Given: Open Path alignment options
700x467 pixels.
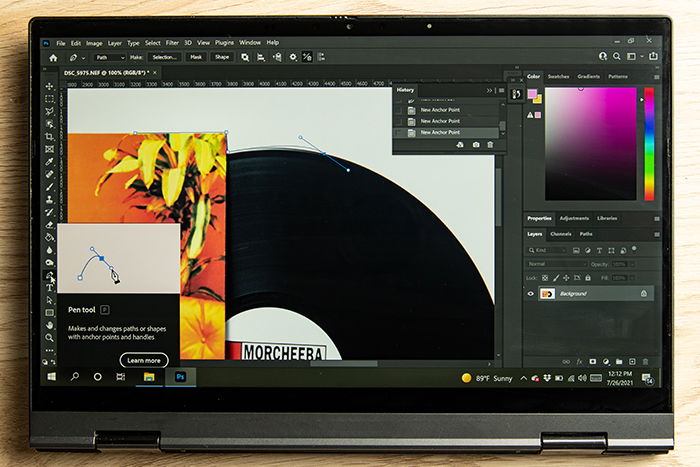Looking at the screenshot, I should 261,57.
